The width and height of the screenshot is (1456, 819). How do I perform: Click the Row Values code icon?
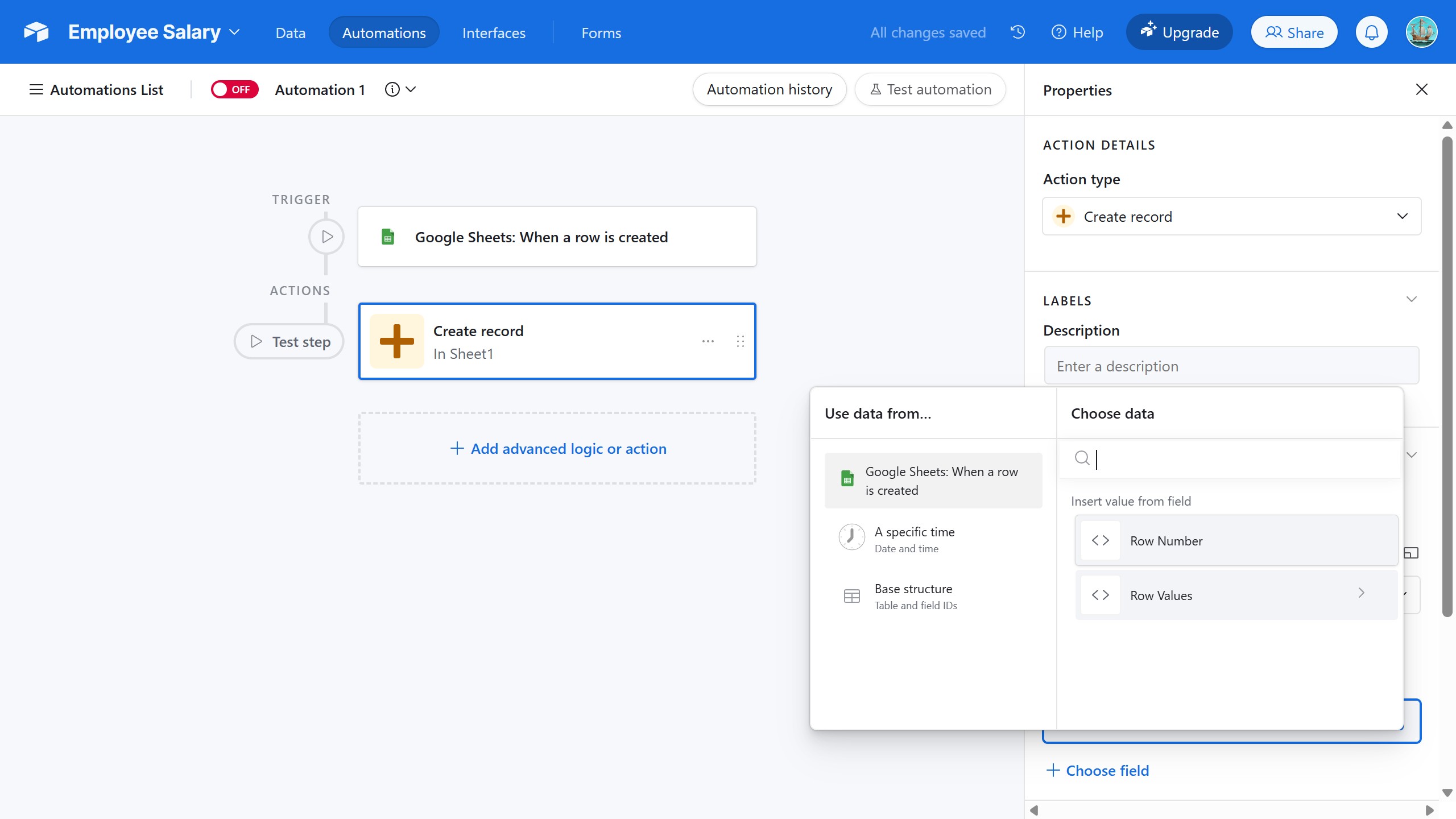1101,595
